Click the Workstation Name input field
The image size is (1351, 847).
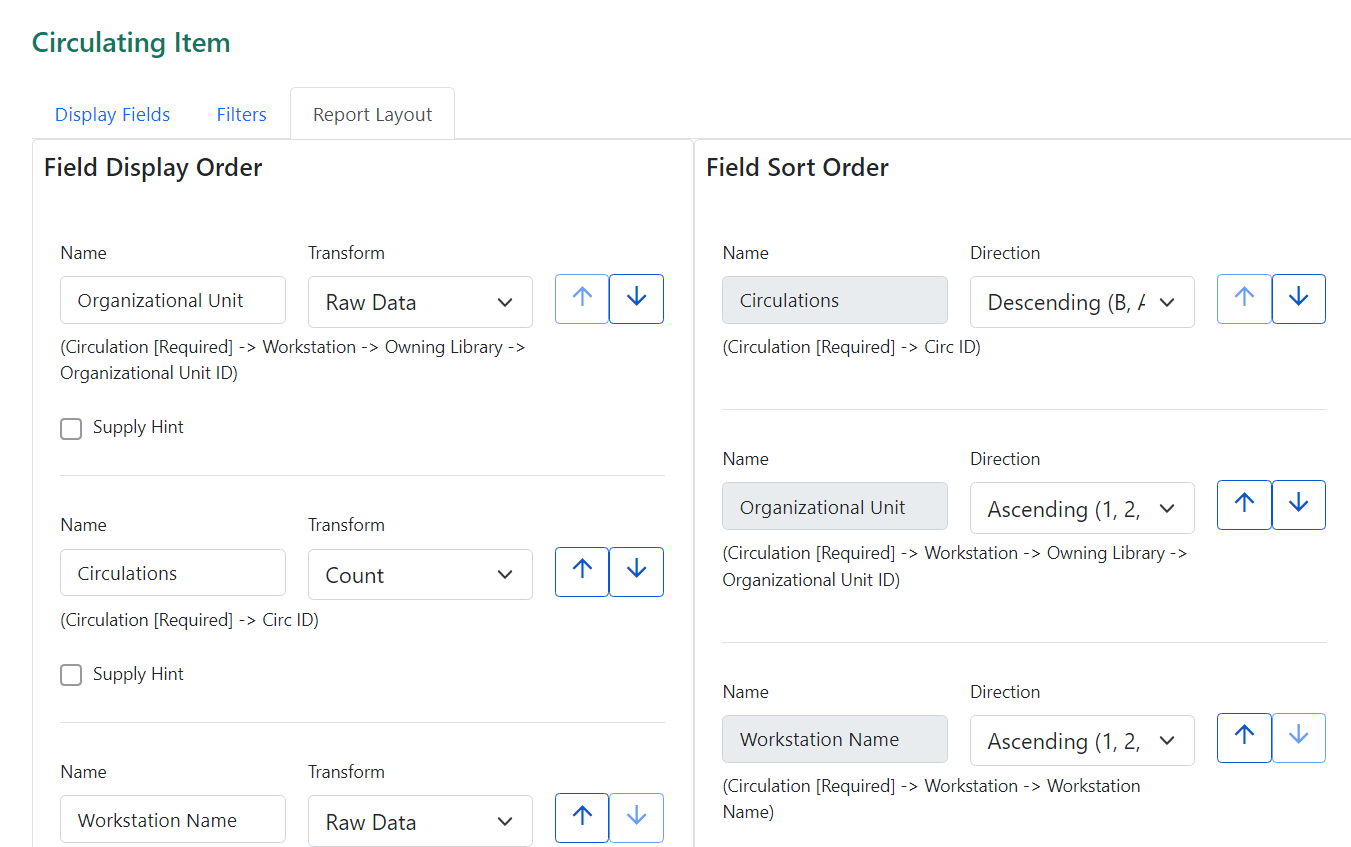click(172, 818)
